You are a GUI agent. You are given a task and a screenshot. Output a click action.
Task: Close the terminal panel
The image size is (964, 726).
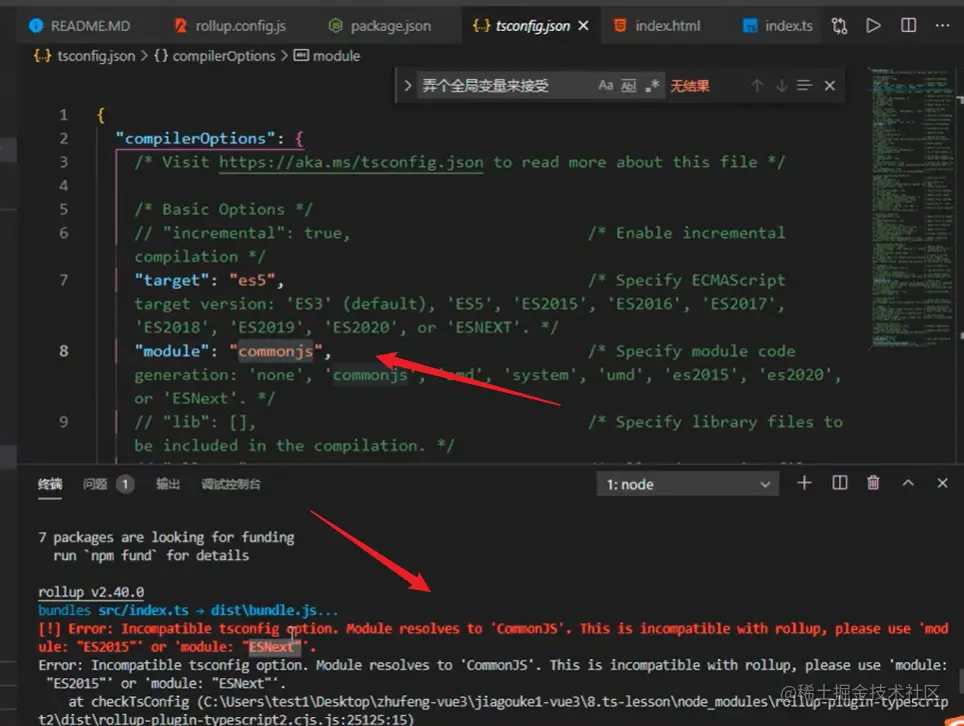pyautogui.click(x=942, y=483)
